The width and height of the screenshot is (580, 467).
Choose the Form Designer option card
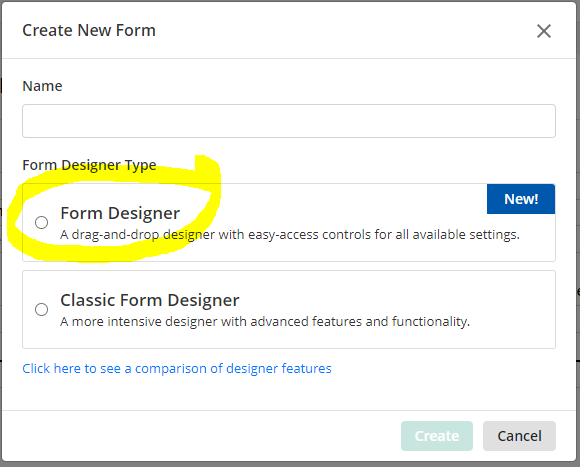point(289,223)
